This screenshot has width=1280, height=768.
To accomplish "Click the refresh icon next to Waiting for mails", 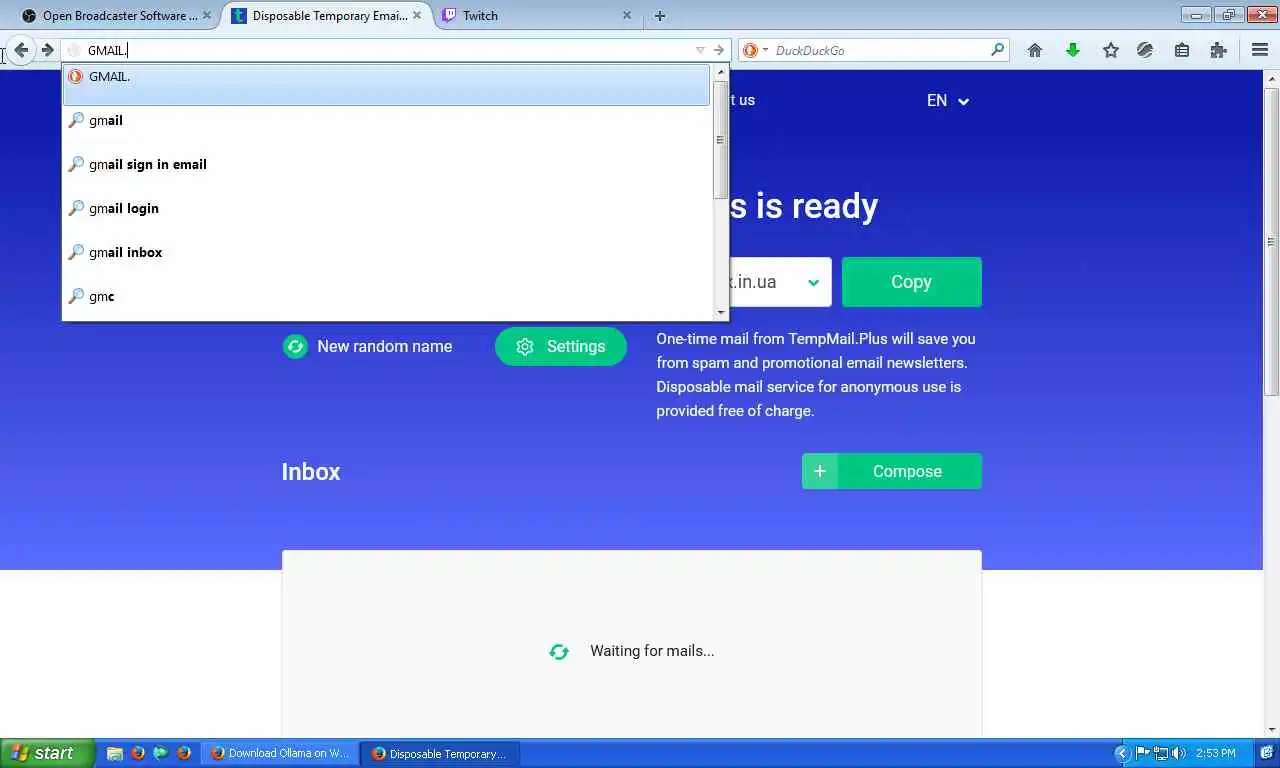I will click(x=559, y=651).
